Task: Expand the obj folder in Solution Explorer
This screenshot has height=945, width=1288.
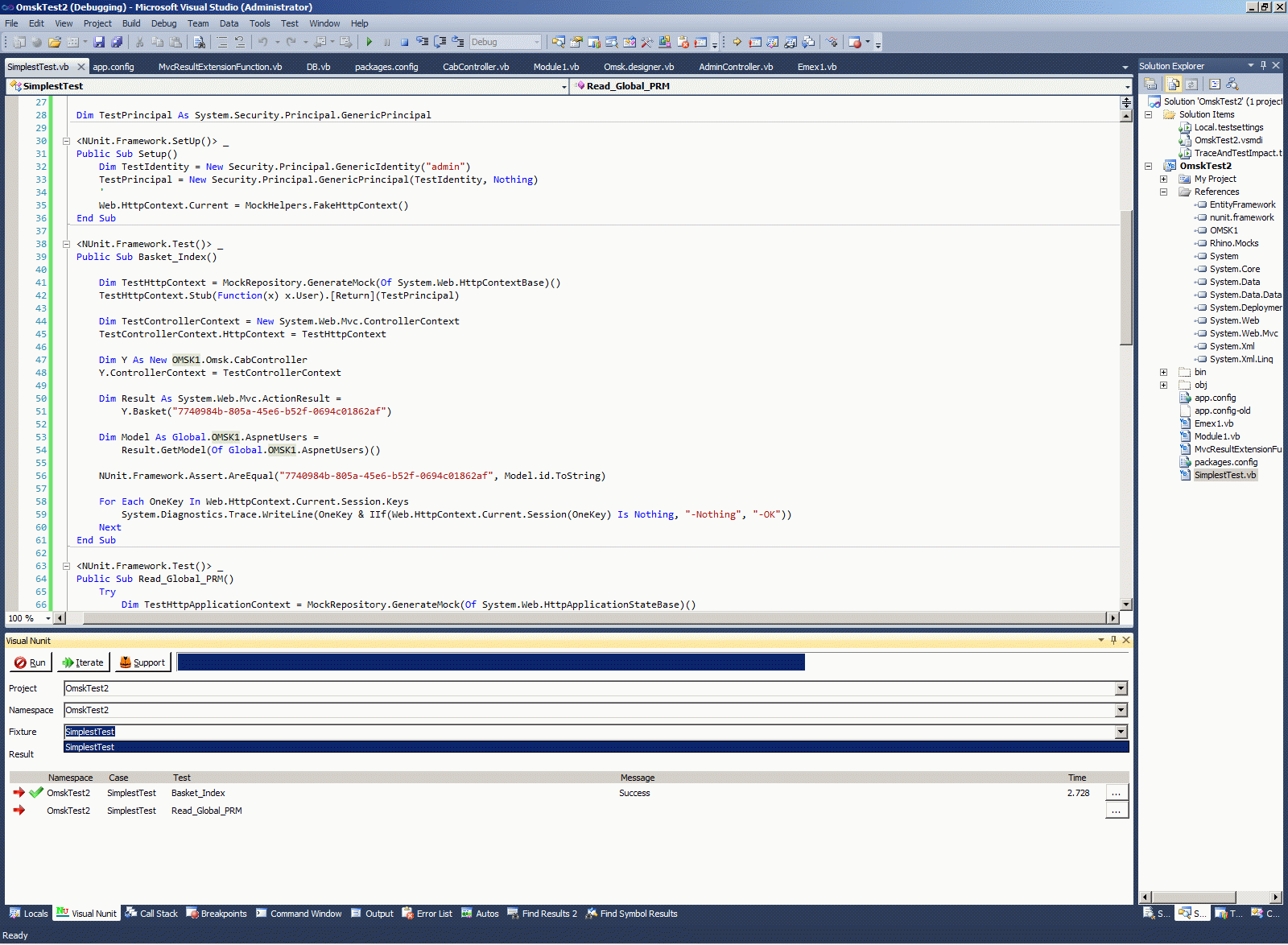Action: [x=1163, y=385]
